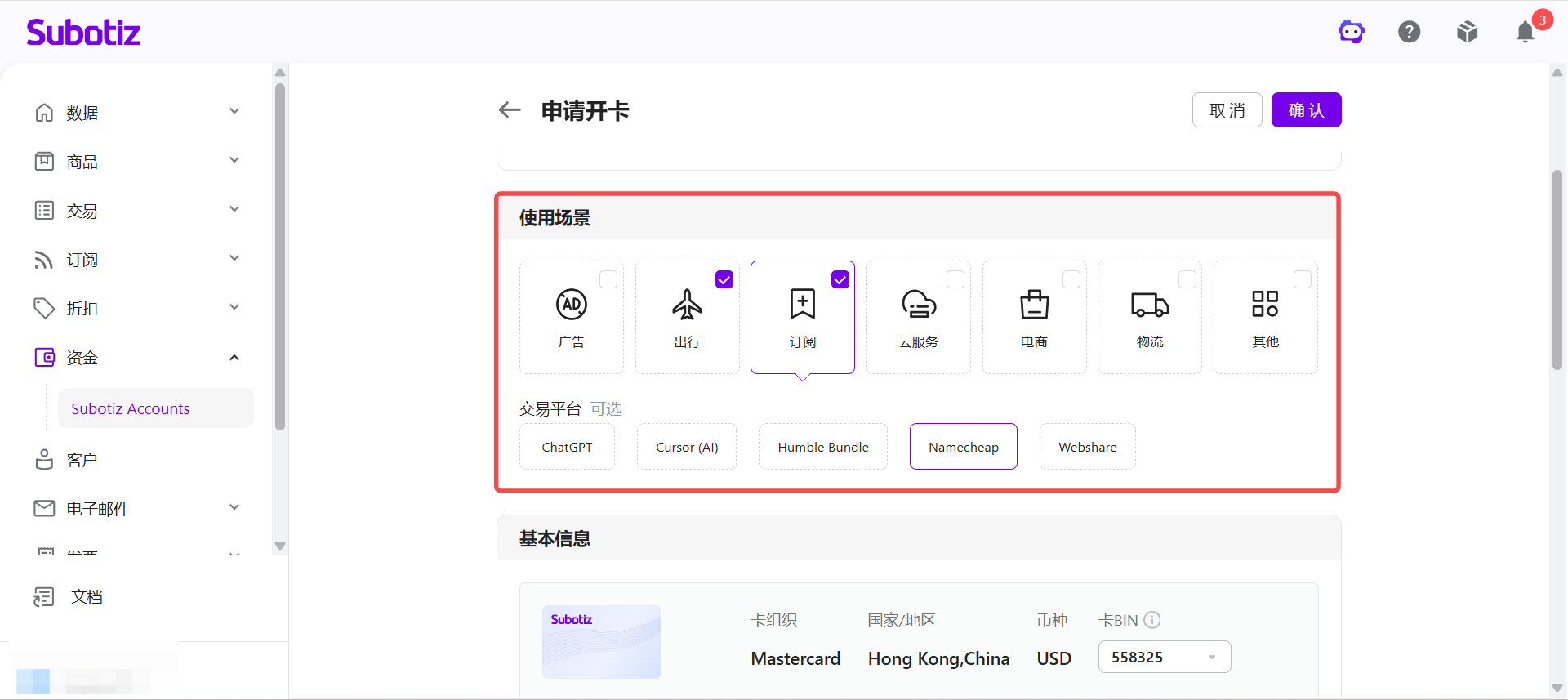The height and width of the screenshot is (700, 1568).
Task: Click the 使用场景 section heading
Action: point(555,218)
